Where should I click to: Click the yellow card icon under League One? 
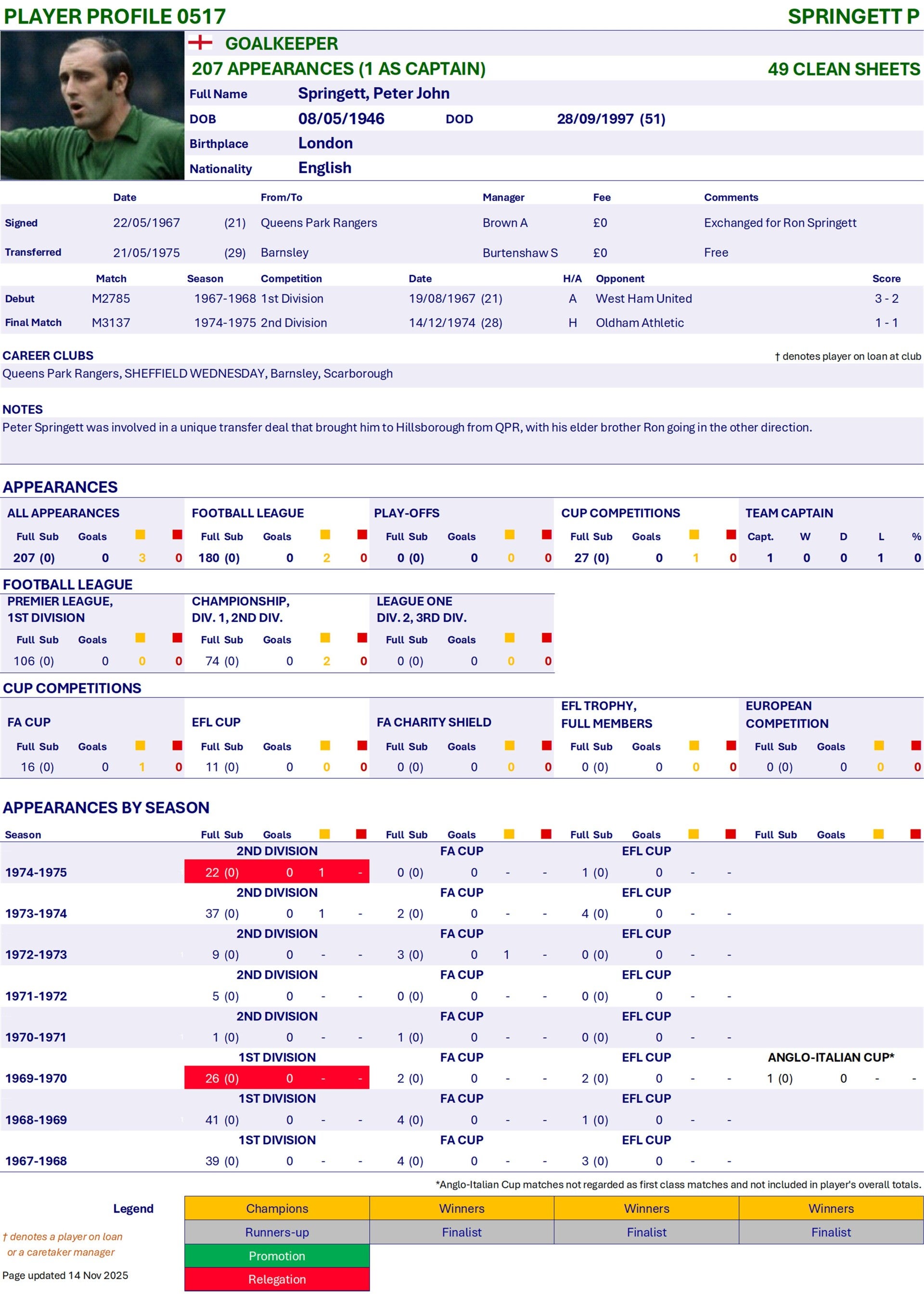click(510, 638)
